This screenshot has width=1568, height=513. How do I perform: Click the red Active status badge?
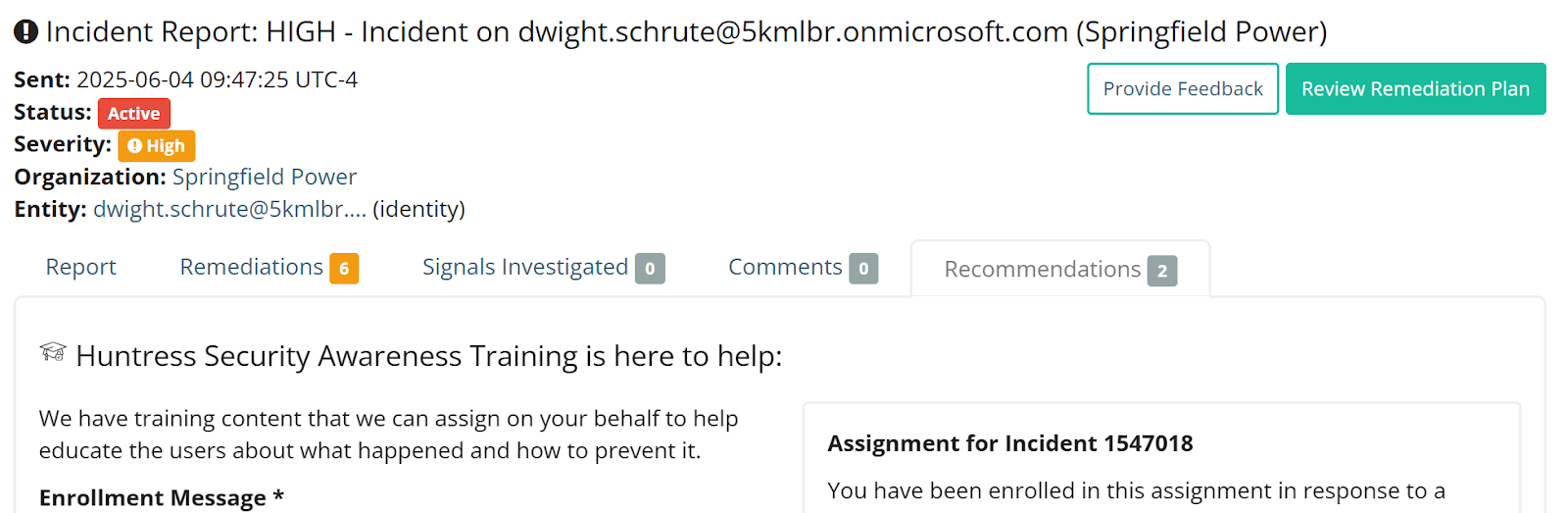pyautogui.click(x=134, y=114)
